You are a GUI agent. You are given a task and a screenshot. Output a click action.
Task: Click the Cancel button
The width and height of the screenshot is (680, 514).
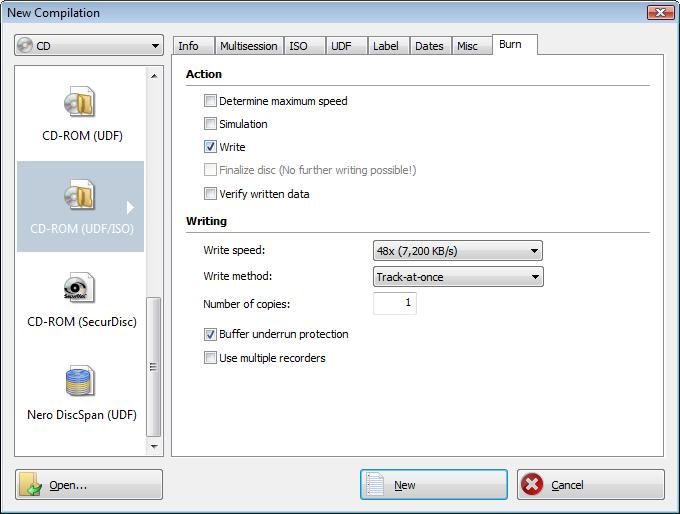click(x=591, y=485)
